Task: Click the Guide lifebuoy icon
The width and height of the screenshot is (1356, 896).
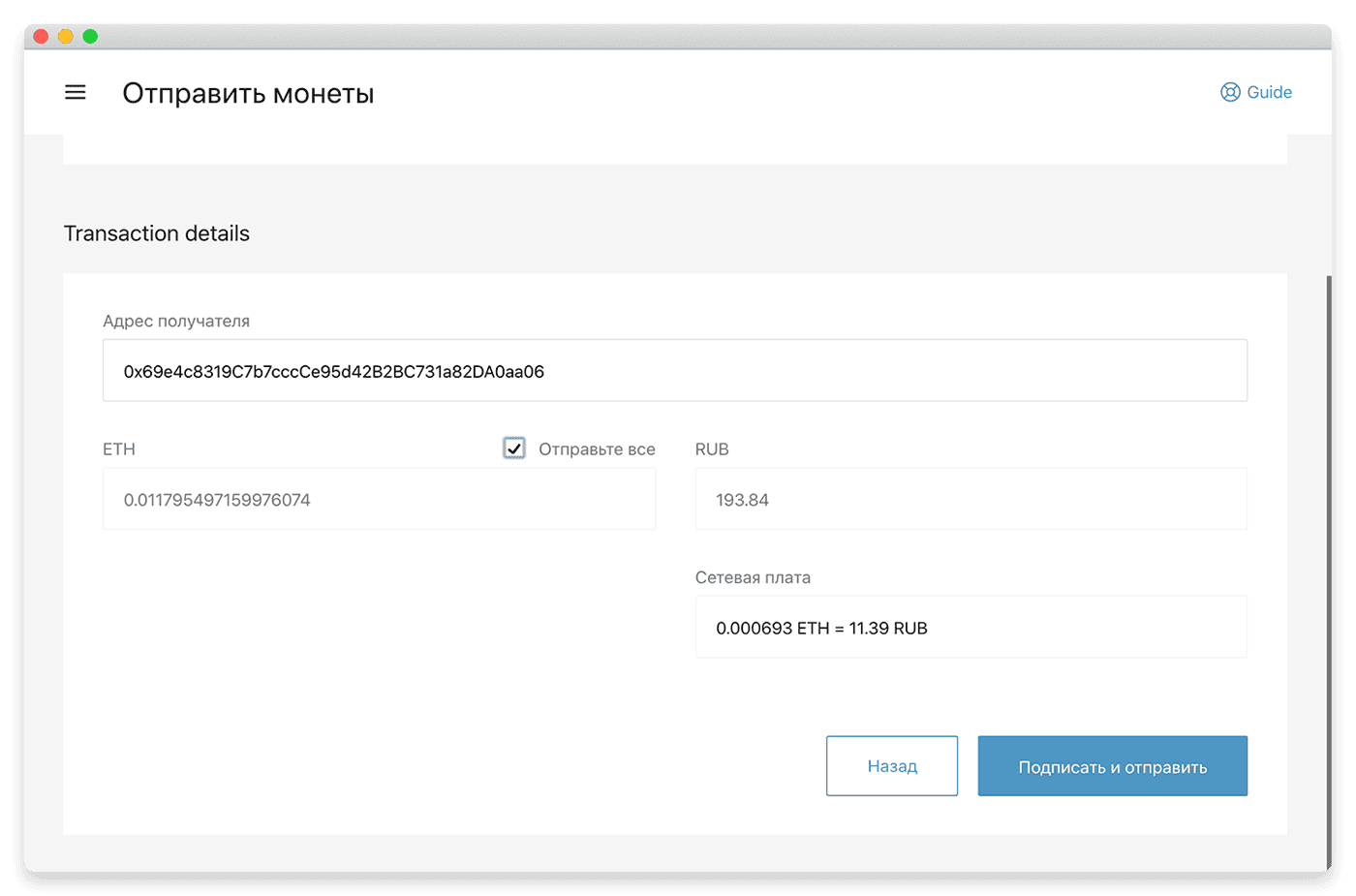Action: pos(1230,92)
